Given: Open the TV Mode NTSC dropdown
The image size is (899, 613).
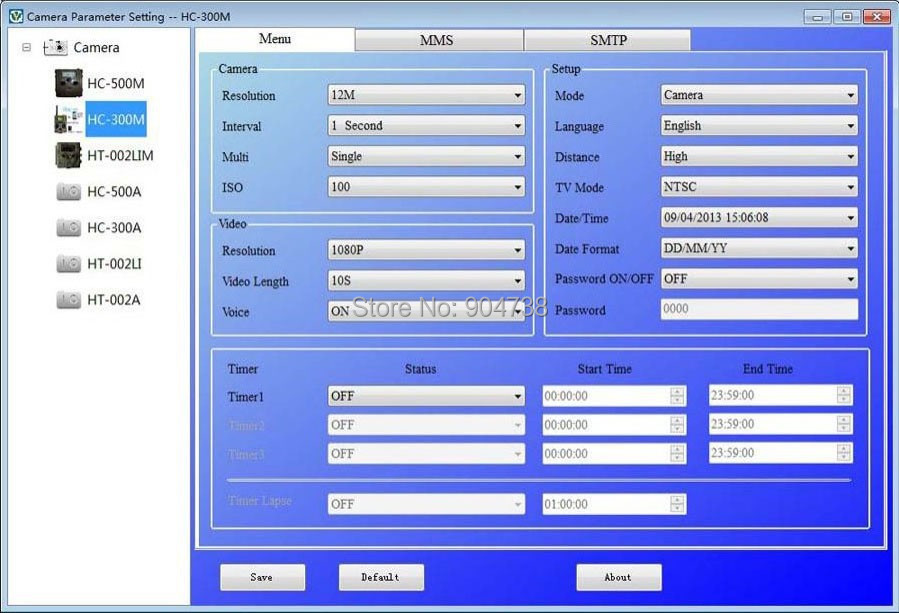Looking at the screenshot, I should click(x=759, y=187).
